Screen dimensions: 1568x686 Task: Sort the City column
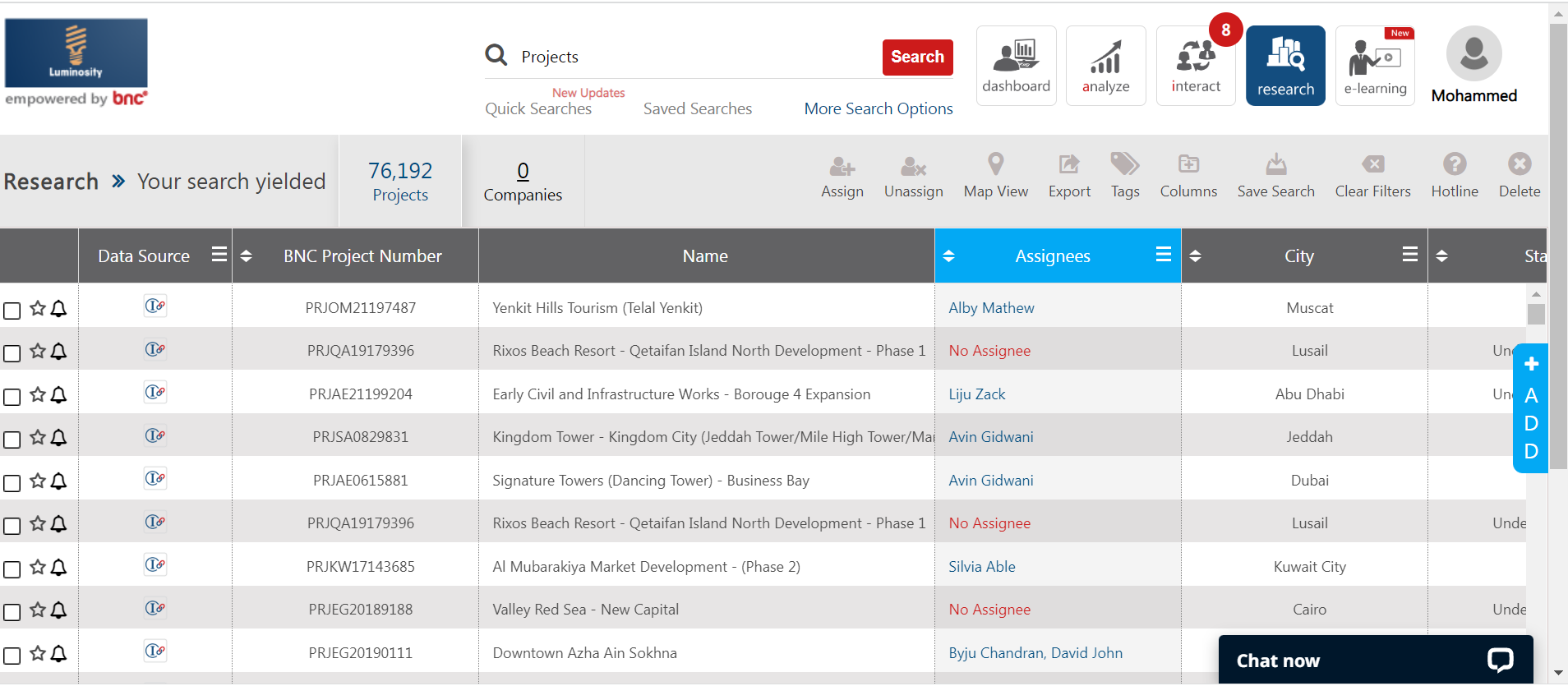[x=1195, y=256]
